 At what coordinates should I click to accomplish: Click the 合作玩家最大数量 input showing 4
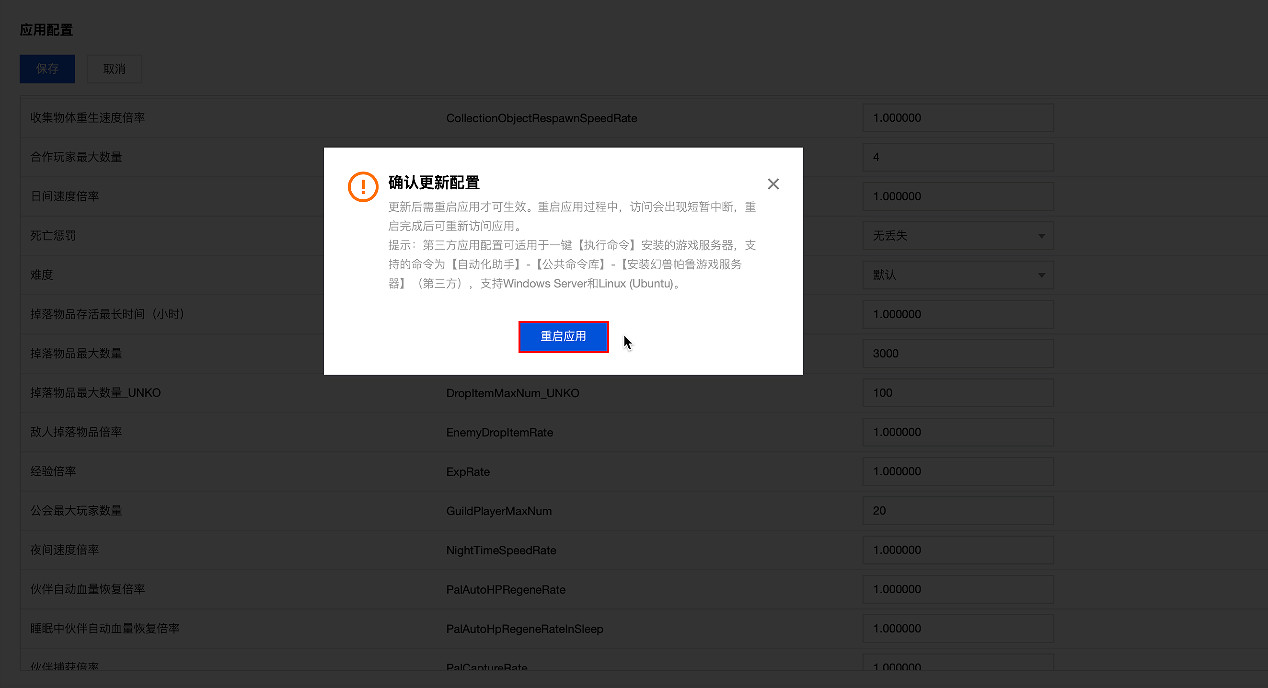[957, 157]
